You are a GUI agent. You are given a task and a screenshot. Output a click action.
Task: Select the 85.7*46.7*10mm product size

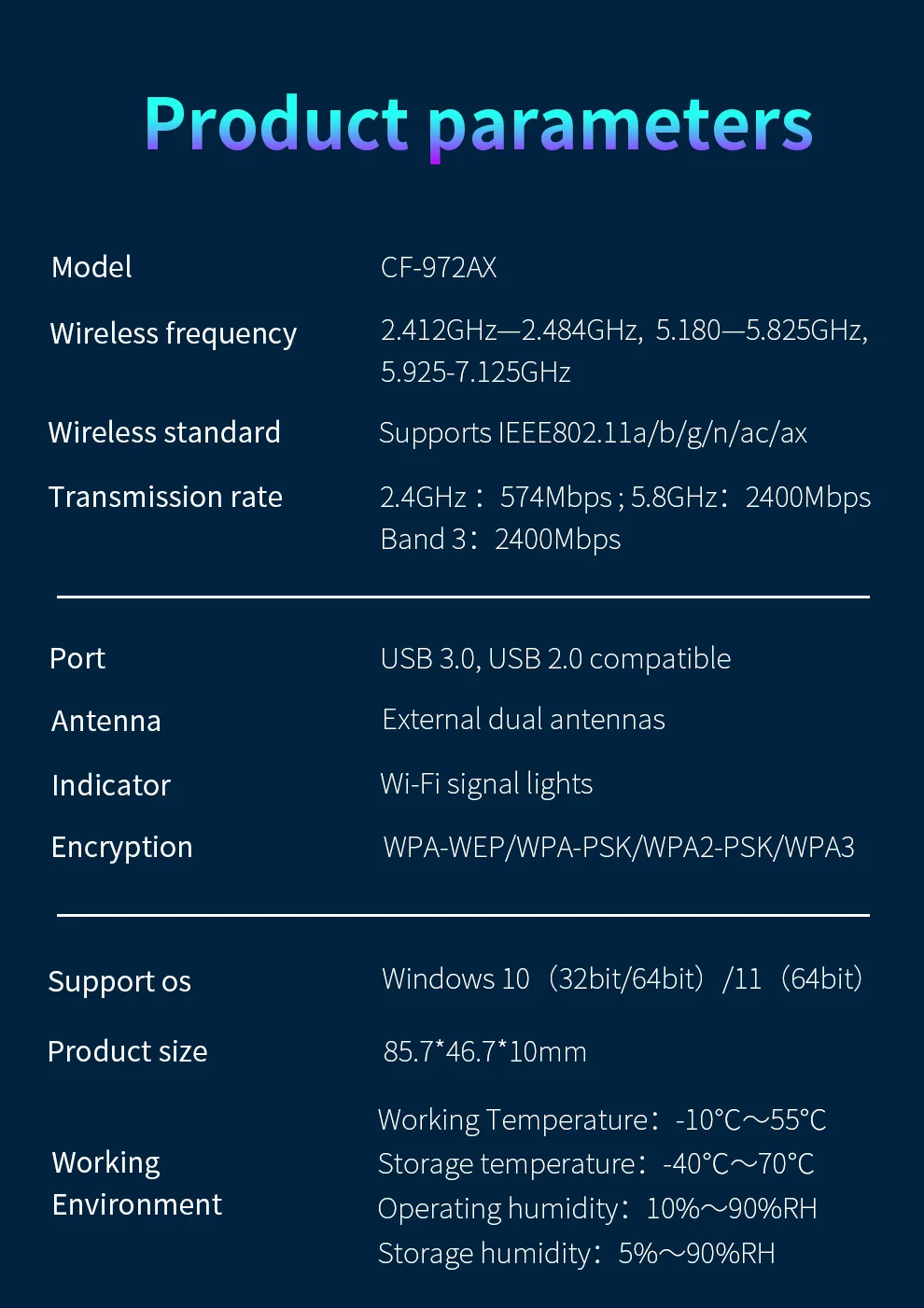tap(485, 1052)
